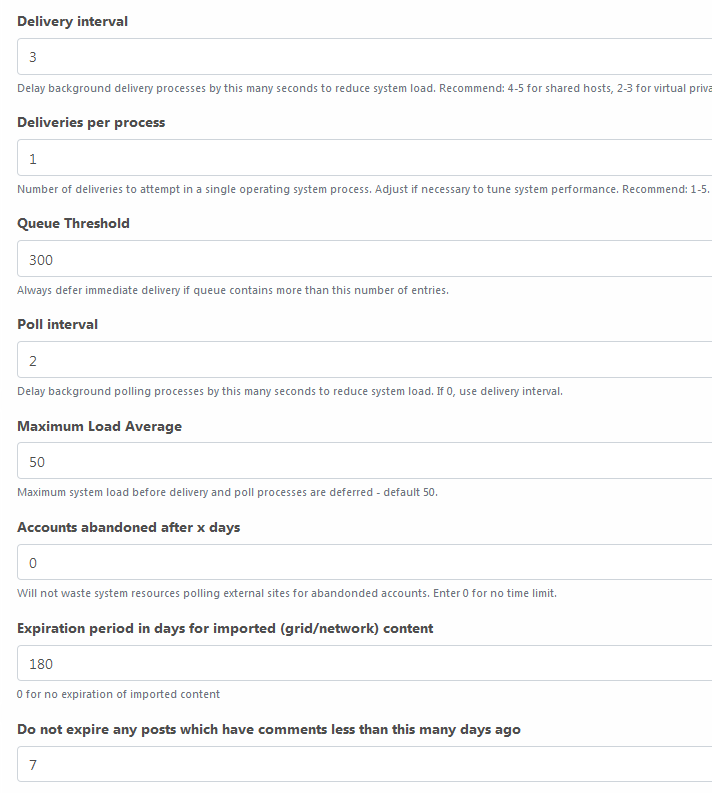Viewport: 712px width, 793px height.
Task: Click the Poll interval hint about background polling
Action: point(290,391)
